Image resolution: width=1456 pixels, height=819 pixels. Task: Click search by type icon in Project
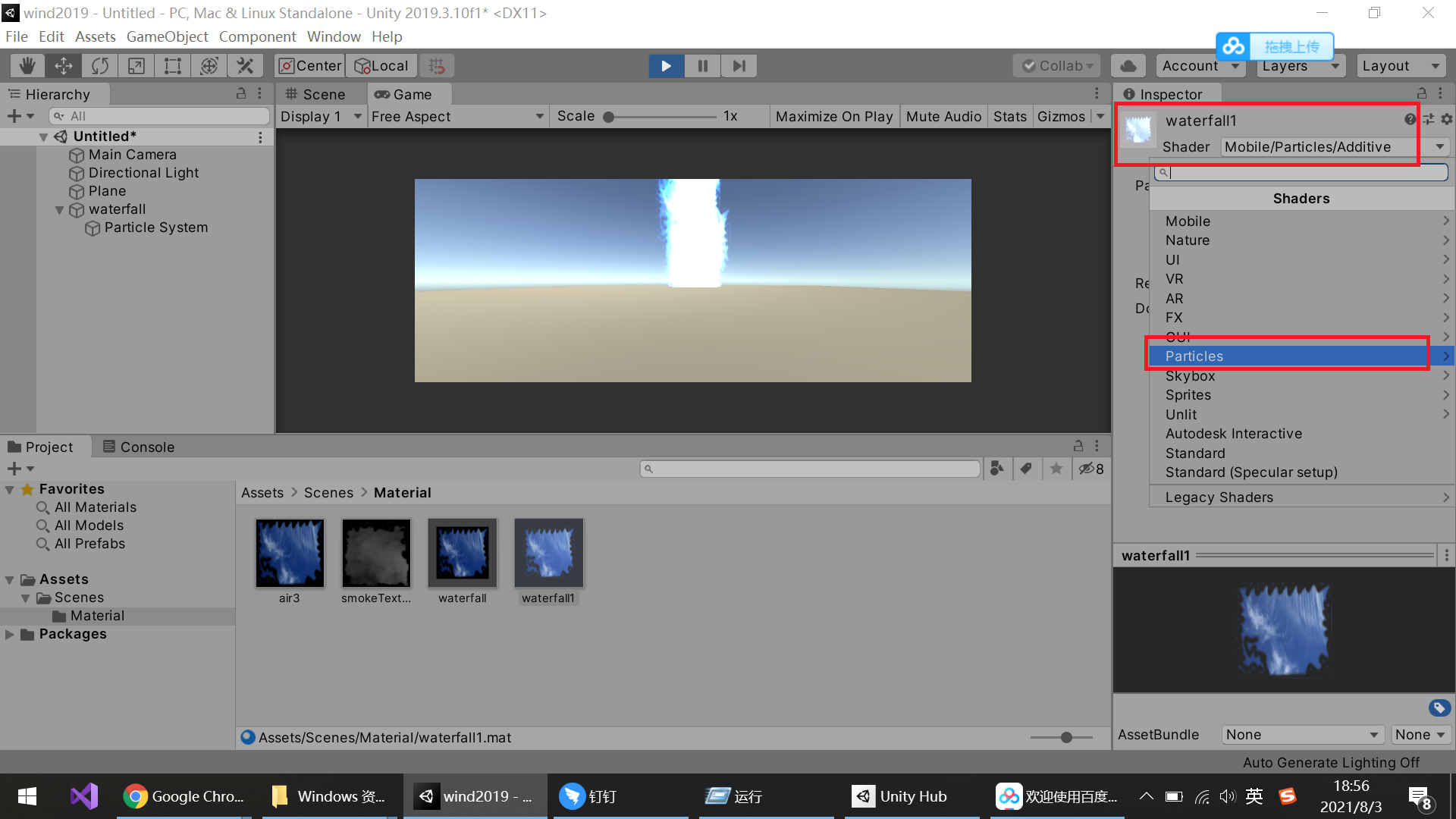(997, 469)
